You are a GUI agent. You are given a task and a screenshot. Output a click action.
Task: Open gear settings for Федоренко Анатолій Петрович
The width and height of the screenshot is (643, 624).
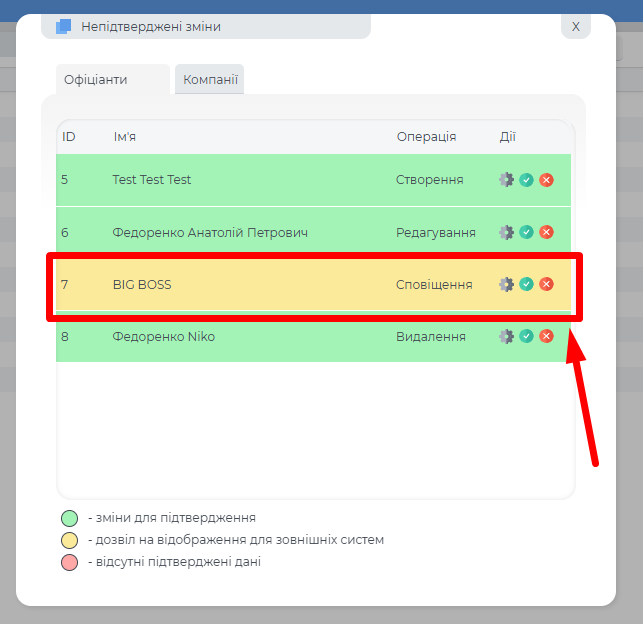[506, 232]
